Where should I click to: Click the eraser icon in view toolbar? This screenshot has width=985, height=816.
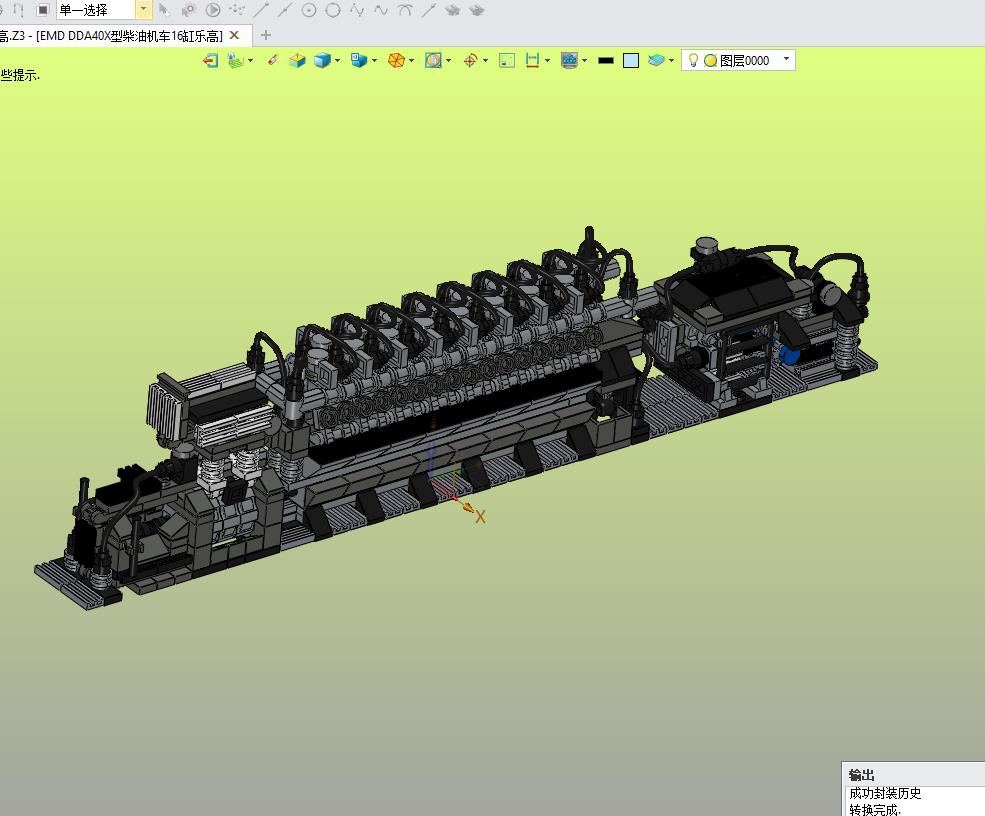272,60
